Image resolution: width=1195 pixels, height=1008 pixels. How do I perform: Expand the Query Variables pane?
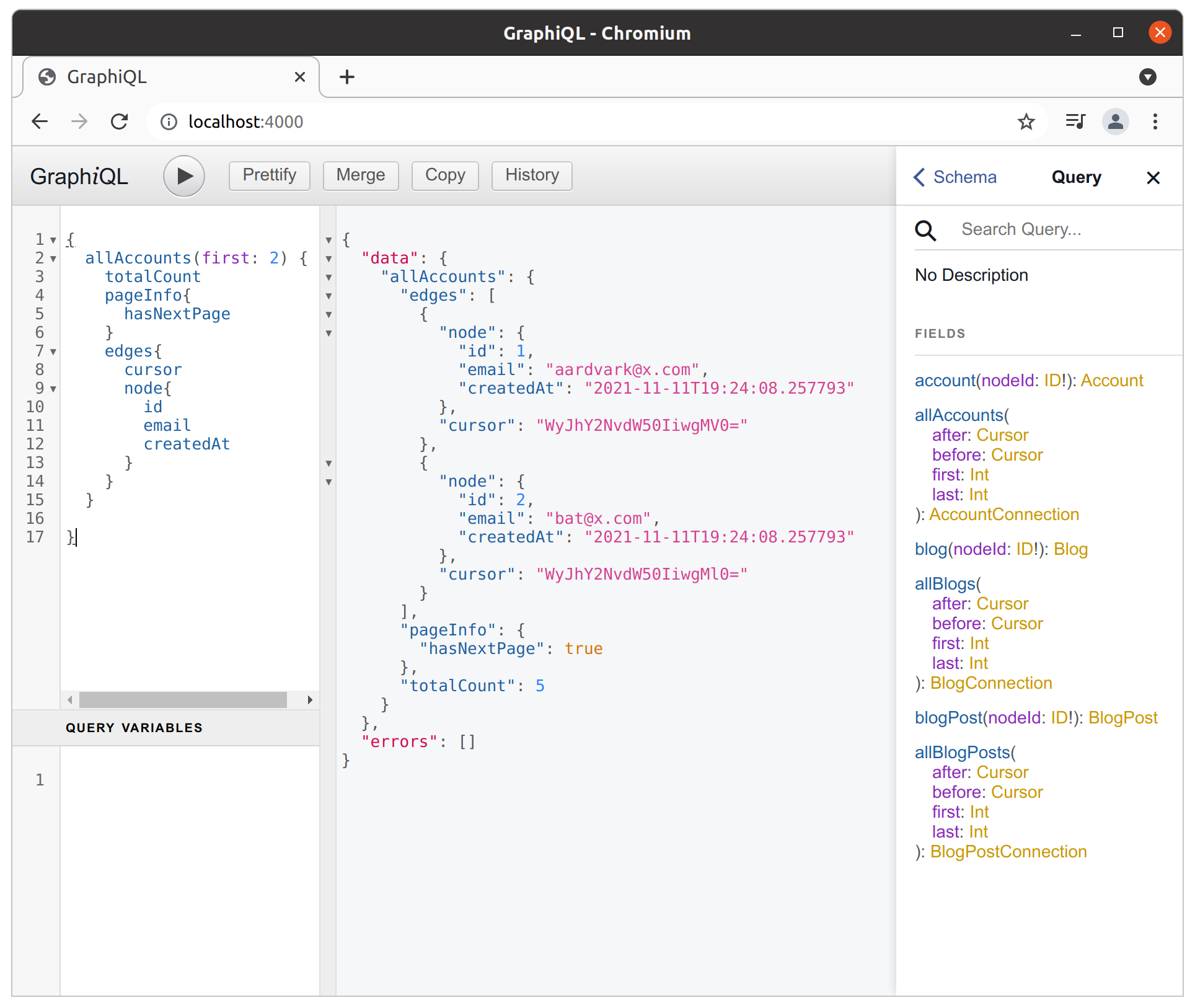[x=134, y=728]
